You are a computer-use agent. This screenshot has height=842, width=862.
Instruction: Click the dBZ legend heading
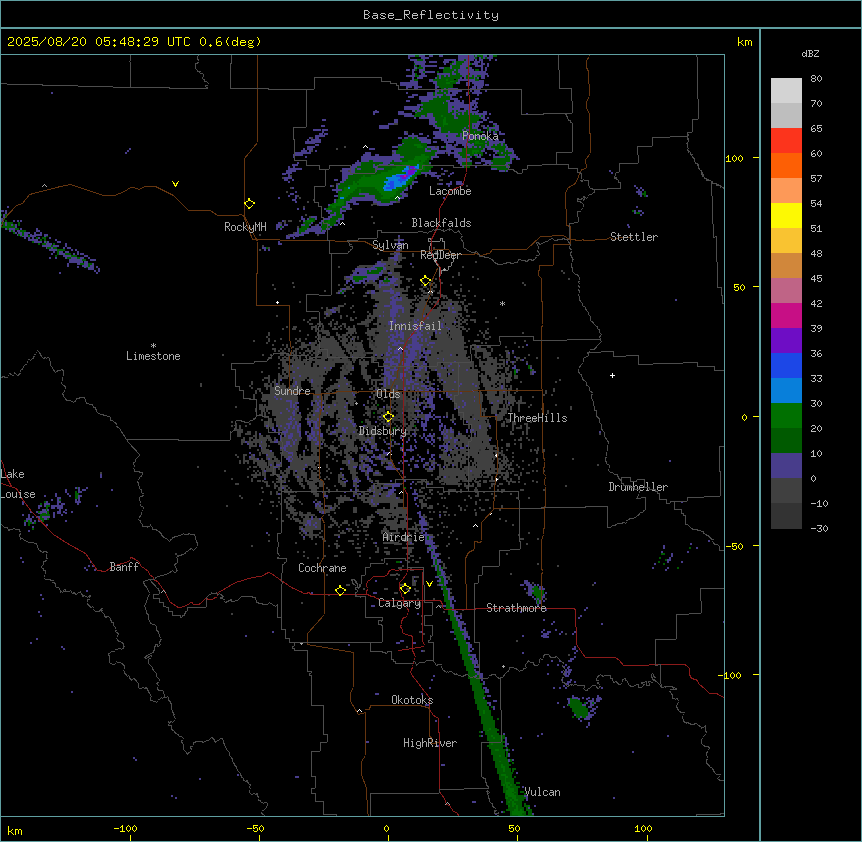810,54
